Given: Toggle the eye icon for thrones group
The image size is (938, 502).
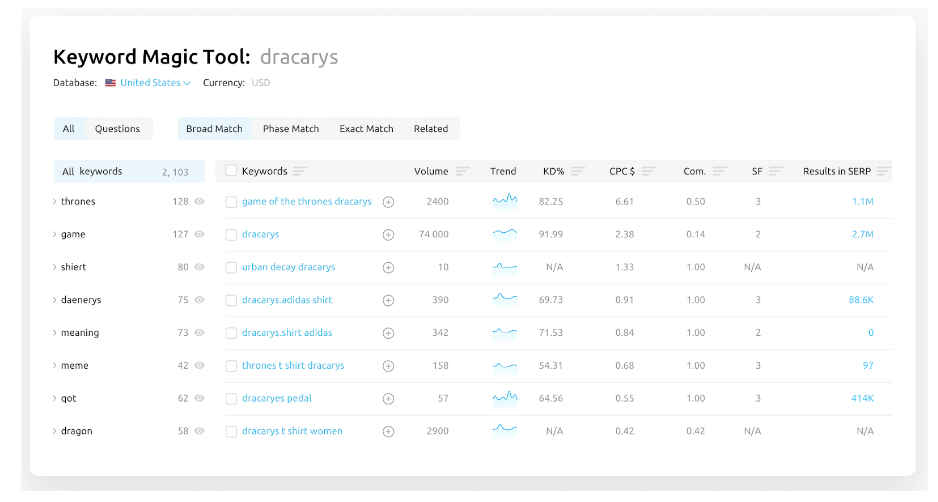Looking at the screenshot, I should [200, 202].
